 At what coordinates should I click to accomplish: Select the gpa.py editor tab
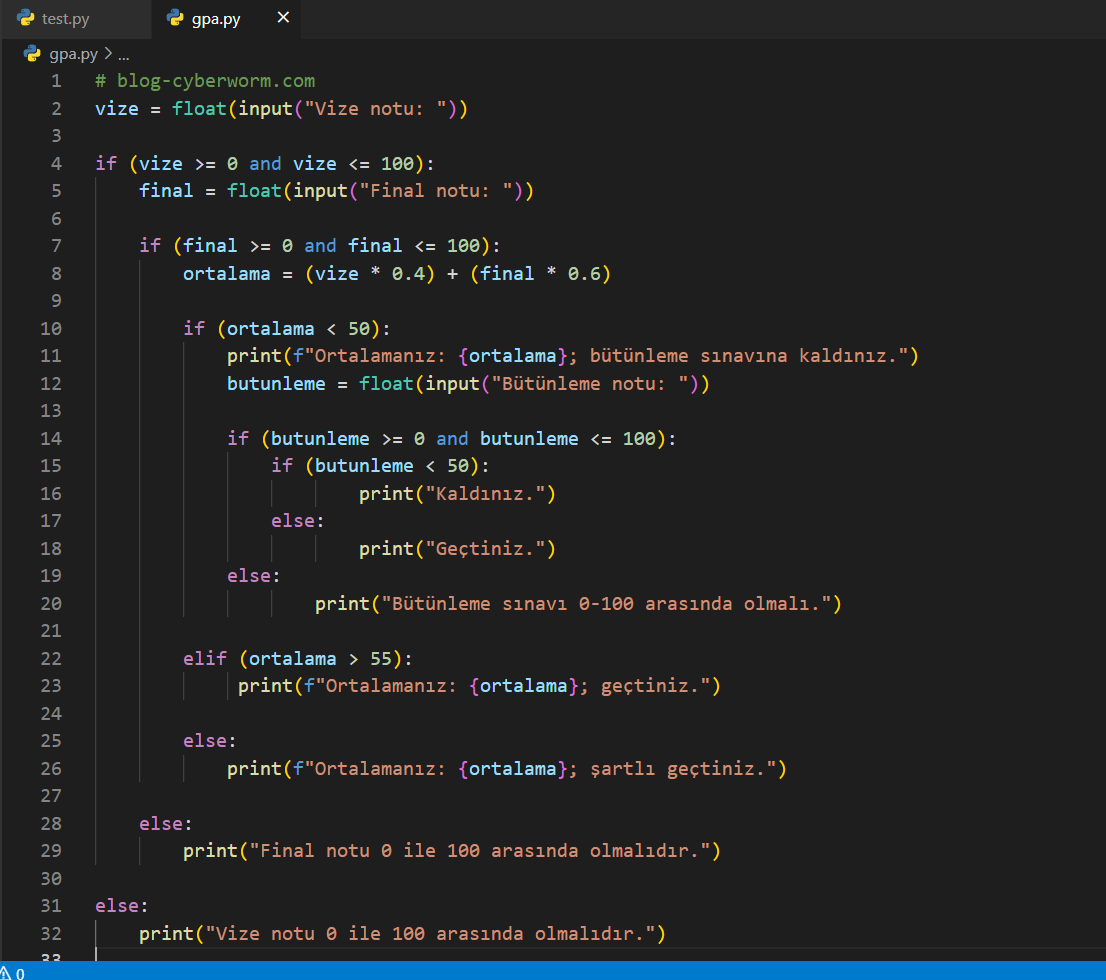pos(215,19)
